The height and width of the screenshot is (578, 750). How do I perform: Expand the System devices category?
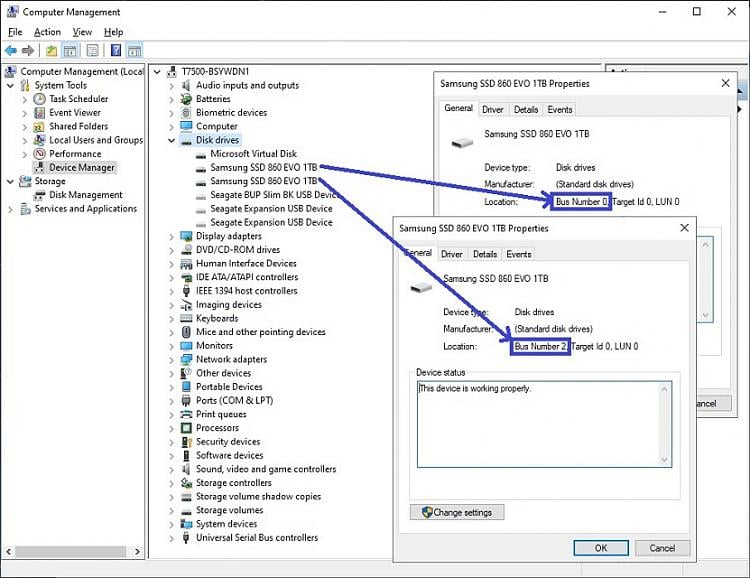click(171, 524)
